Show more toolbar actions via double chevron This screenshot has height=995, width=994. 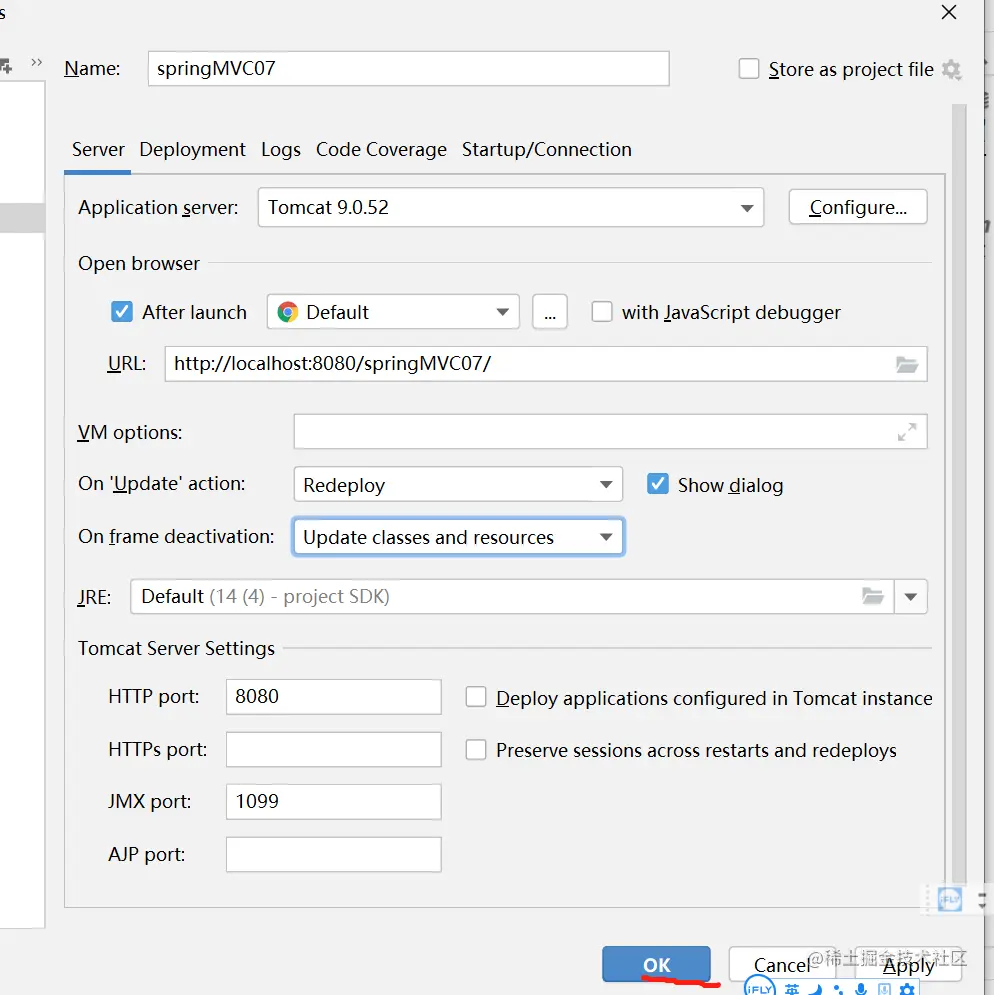36,62
